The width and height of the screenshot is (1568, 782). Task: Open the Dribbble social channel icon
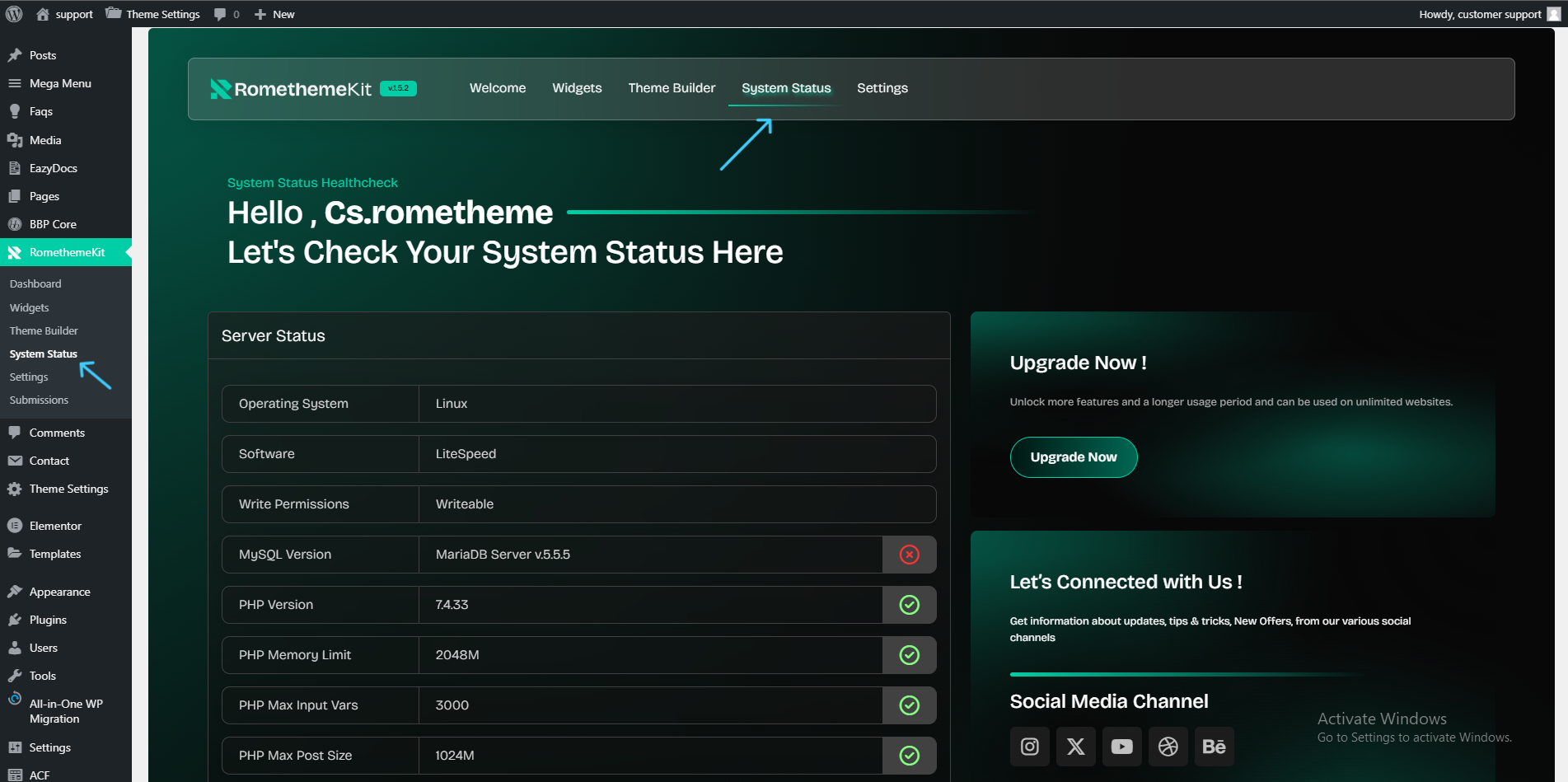point(1168,747)
